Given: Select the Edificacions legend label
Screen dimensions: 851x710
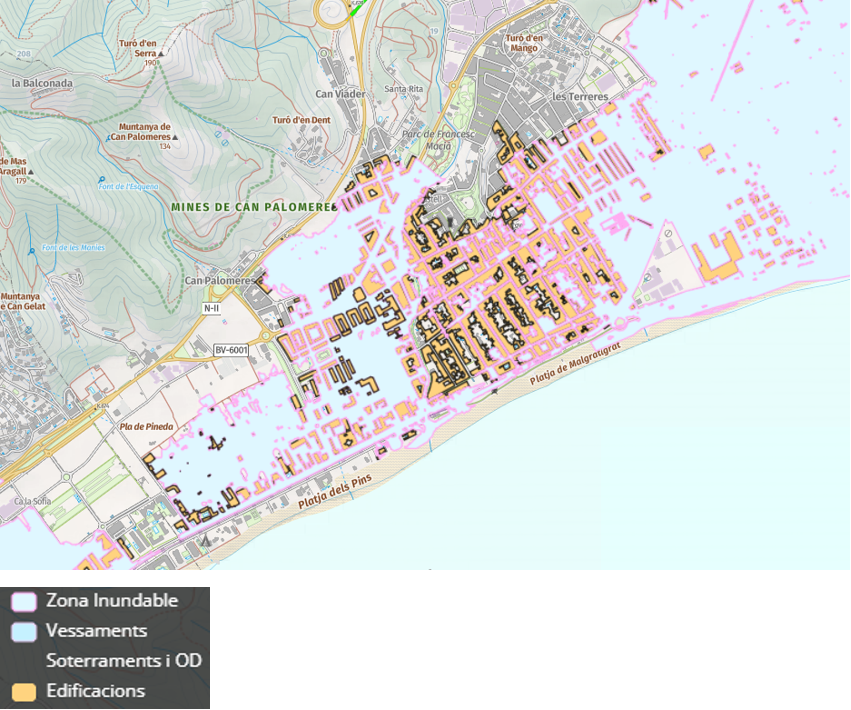Looking at the screenshot, I should [95, 691].
